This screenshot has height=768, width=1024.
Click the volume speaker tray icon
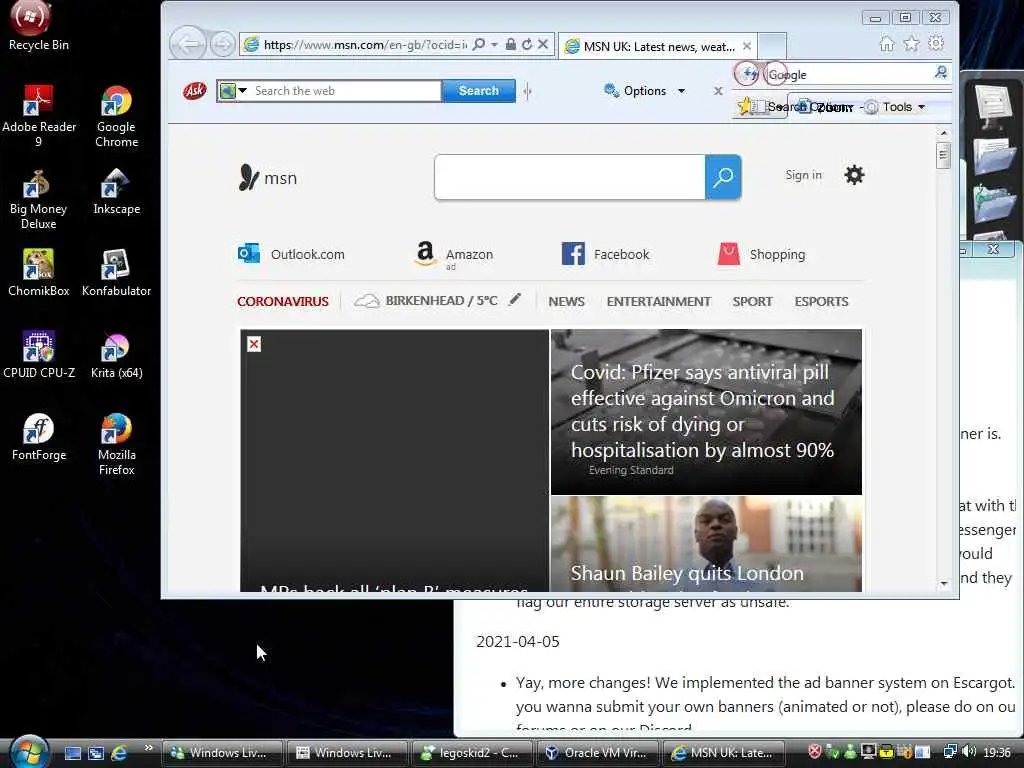969,752
